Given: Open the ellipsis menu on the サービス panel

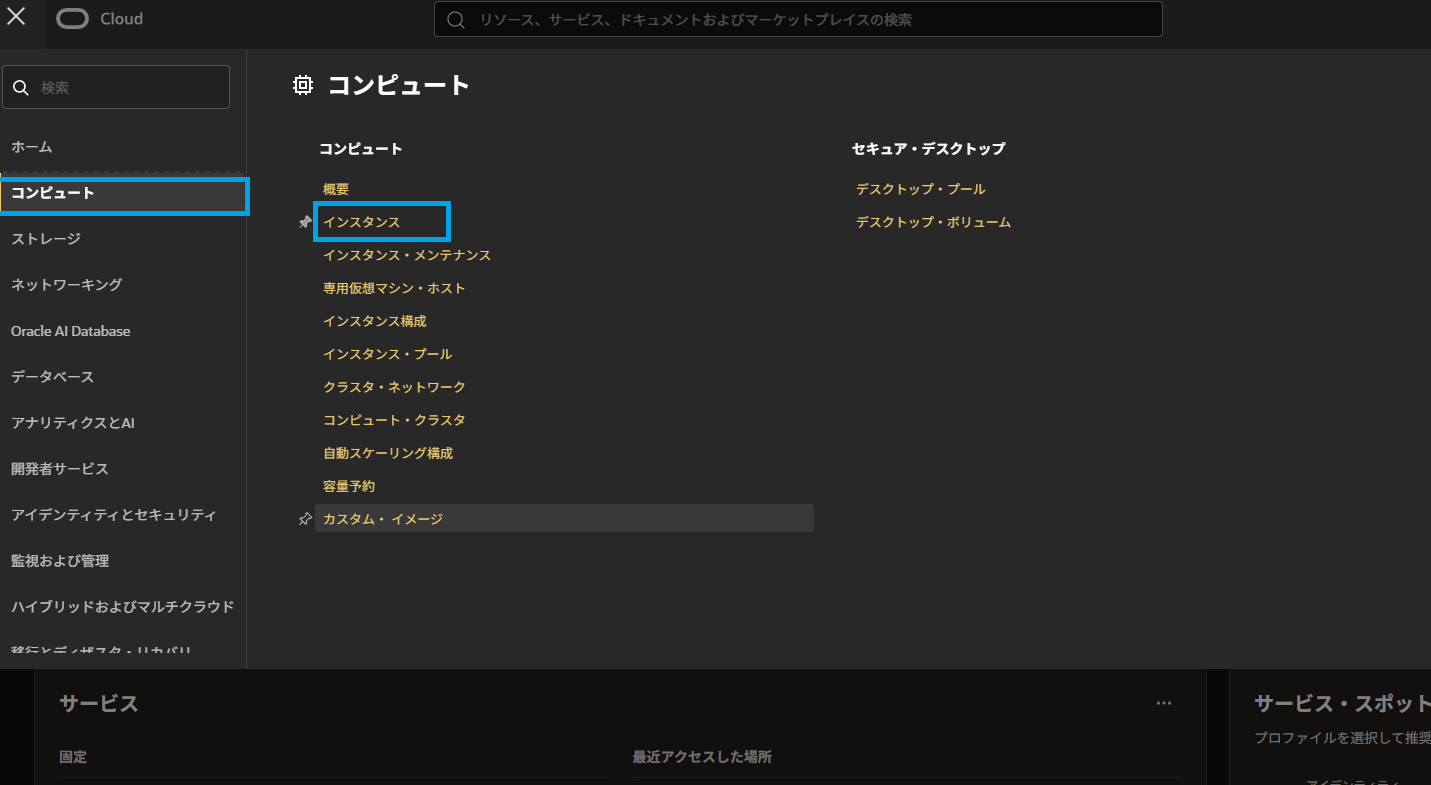Looking at the screenshot, I should point(1163,703).
